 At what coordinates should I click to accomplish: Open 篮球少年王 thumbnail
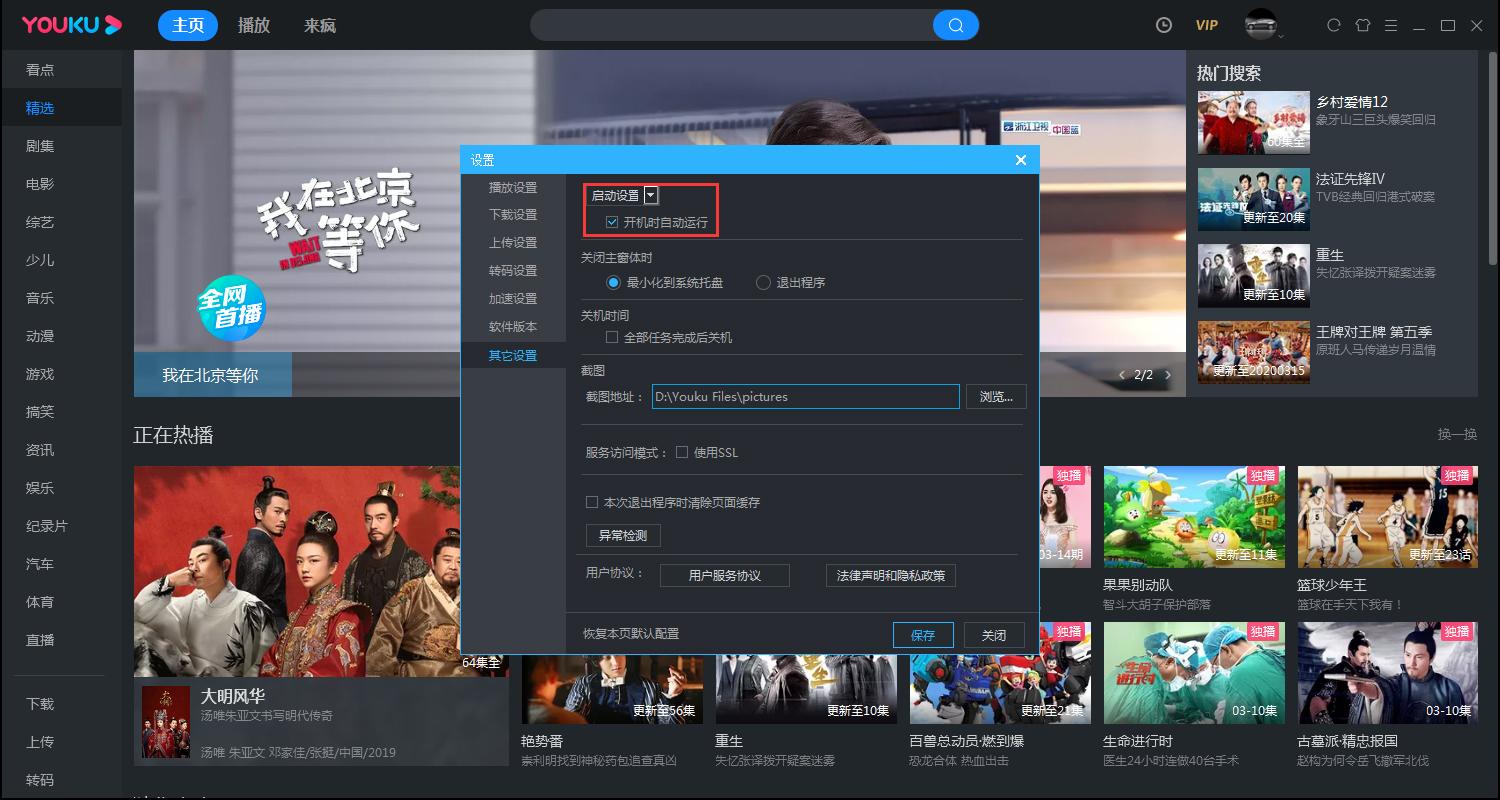1387,517
